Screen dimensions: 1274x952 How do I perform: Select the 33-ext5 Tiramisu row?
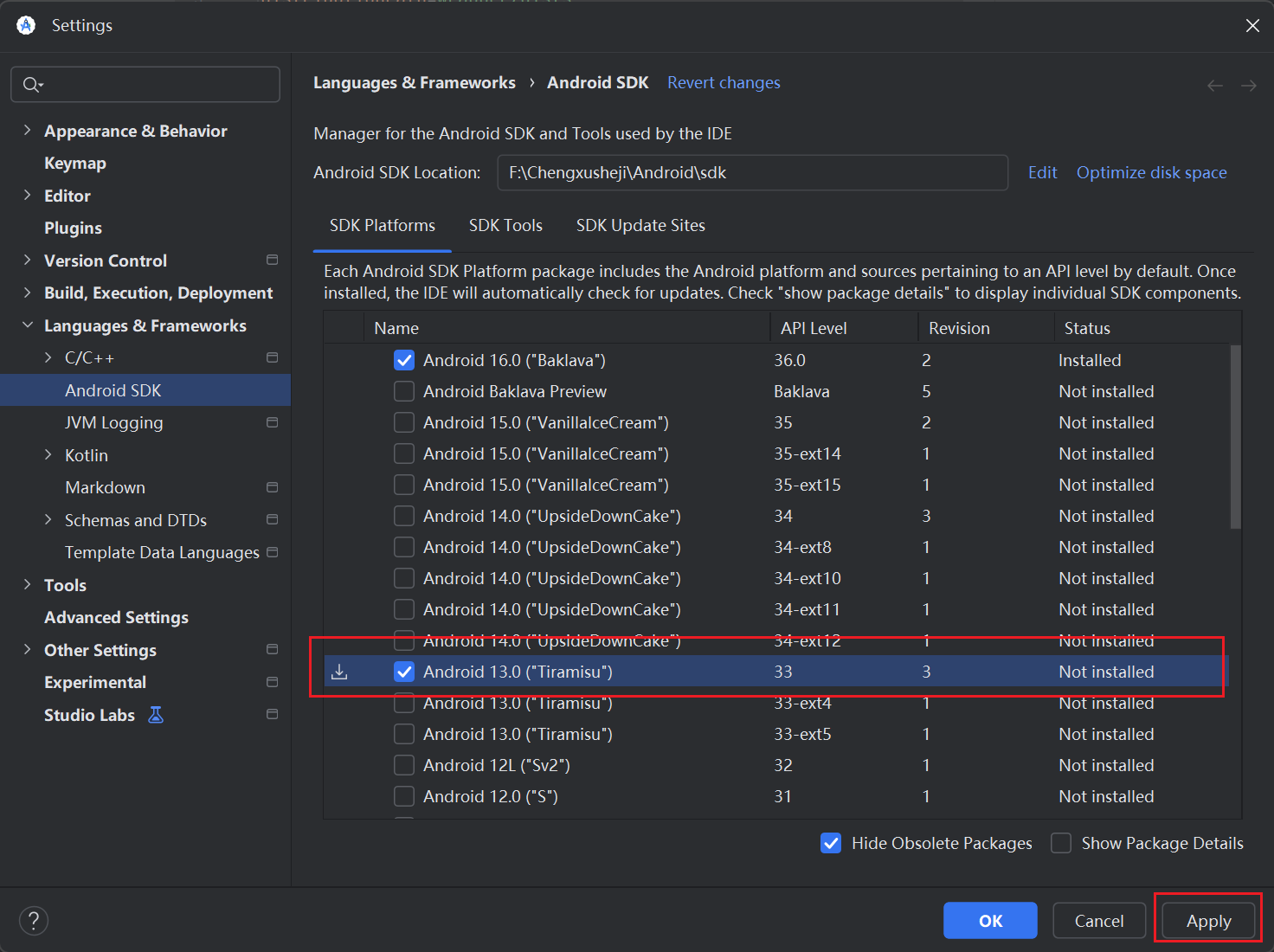tap(776, 734)
